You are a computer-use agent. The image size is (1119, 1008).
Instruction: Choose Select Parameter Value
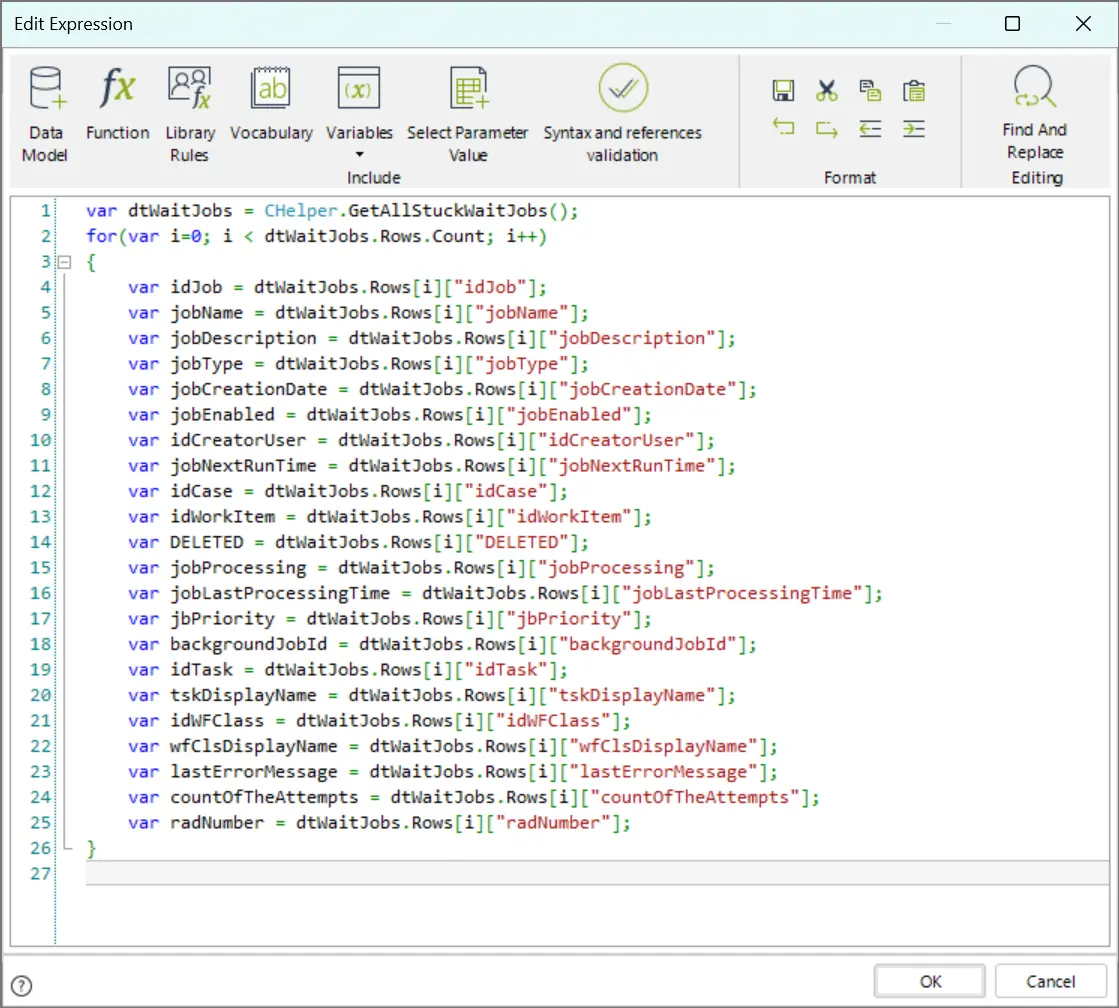click(x=467, y=114)
